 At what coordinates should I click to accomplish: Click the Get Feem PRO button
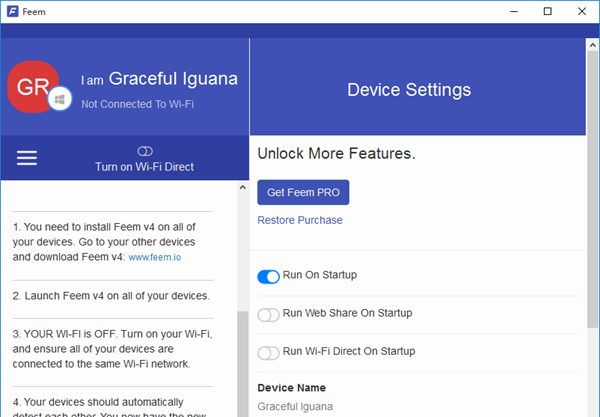click(303, 192)
